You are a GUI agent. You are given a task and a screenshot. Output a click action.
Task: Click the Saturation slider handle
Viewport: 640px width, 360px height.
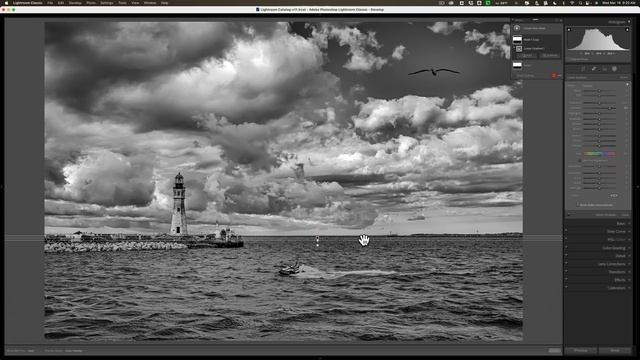[x=599, y=166]
